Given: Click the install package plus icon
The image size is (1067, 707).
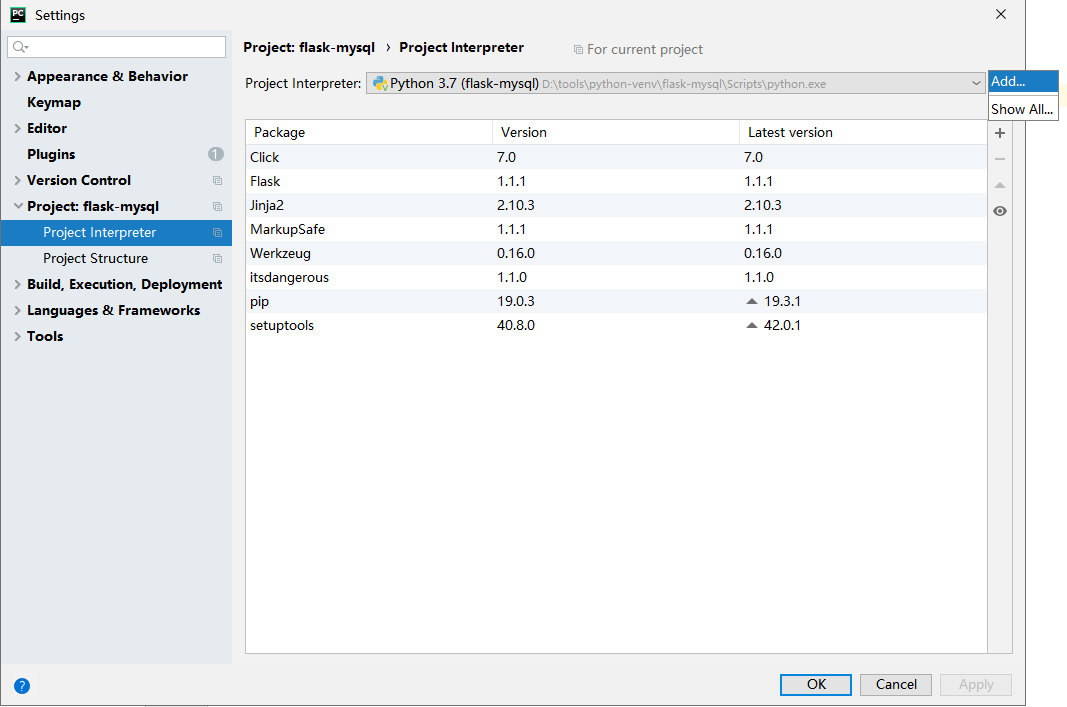Looking at the screenshot, I should pos(1000,133).
